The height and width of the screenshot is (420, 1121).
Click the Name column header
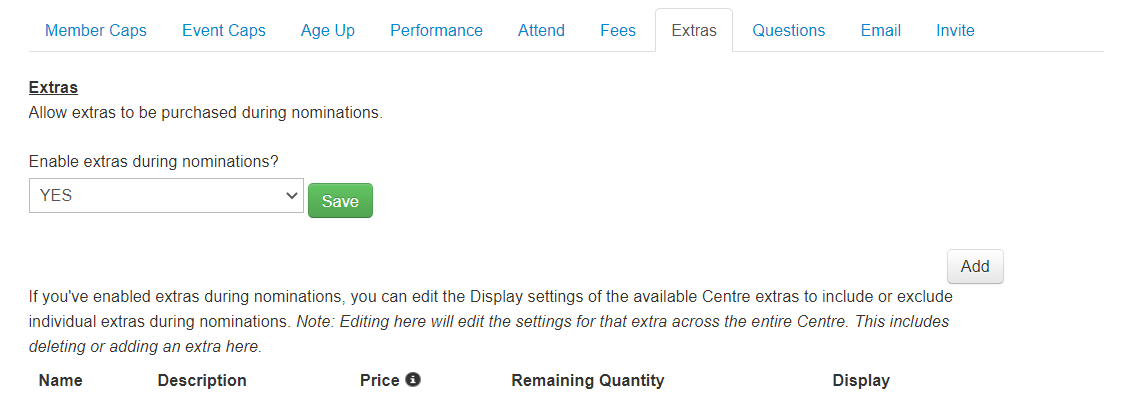tap(61, 380)
